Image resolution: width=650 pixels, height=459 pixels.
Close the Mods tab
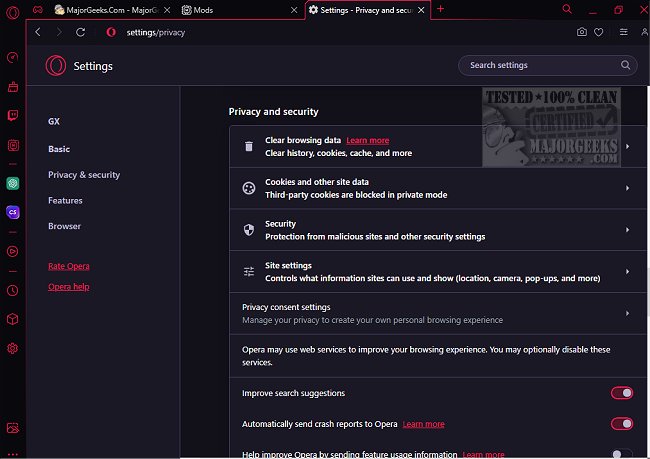294,10
